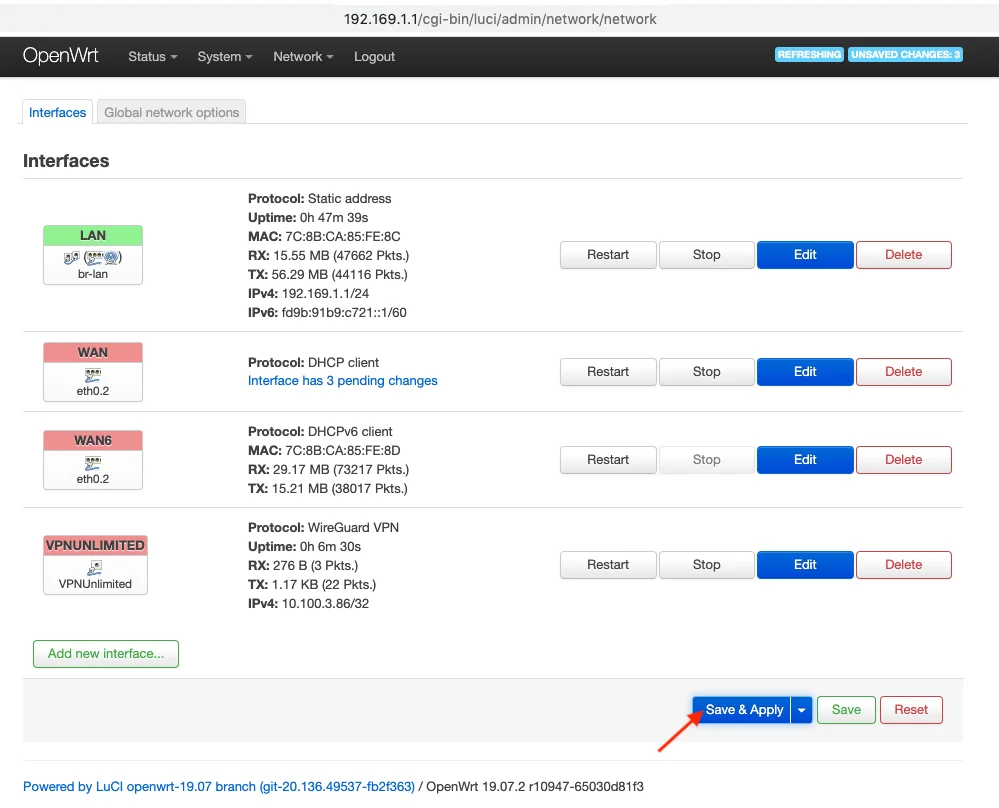Switch to Global network options tab
999x808 pixels.
pyautogui.click(x=172, y=113)
